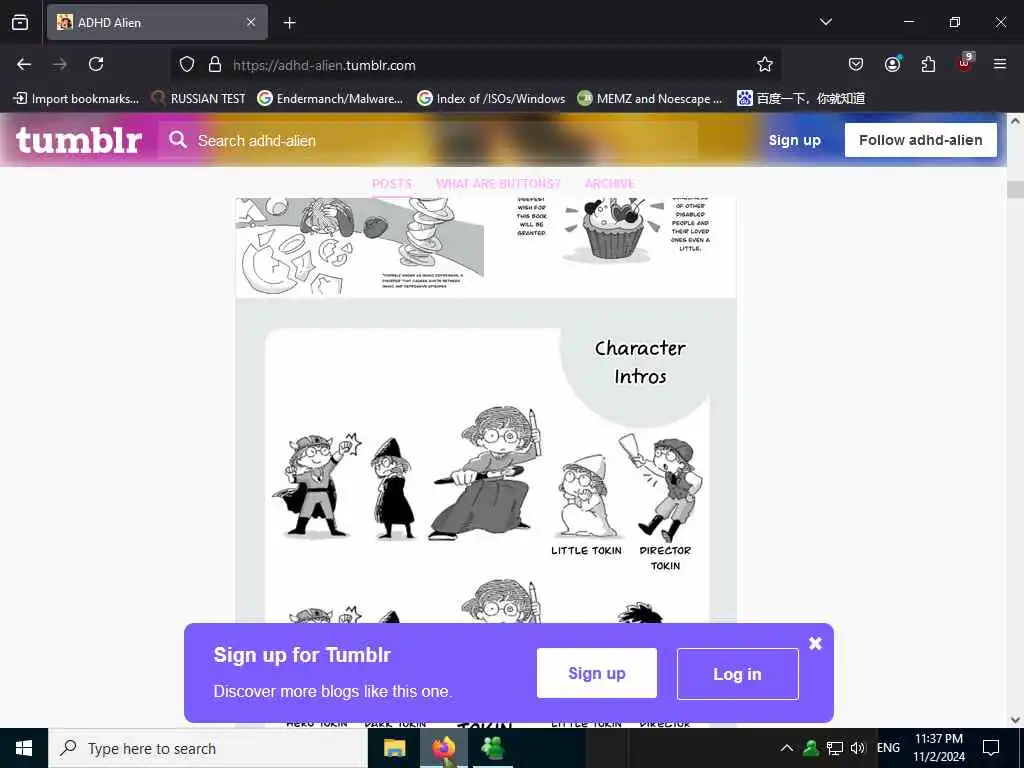The width and height of the screenshot is (1024, 768).
Task: Open the green people app in taskbar
Action: click(x=493, y=748)
